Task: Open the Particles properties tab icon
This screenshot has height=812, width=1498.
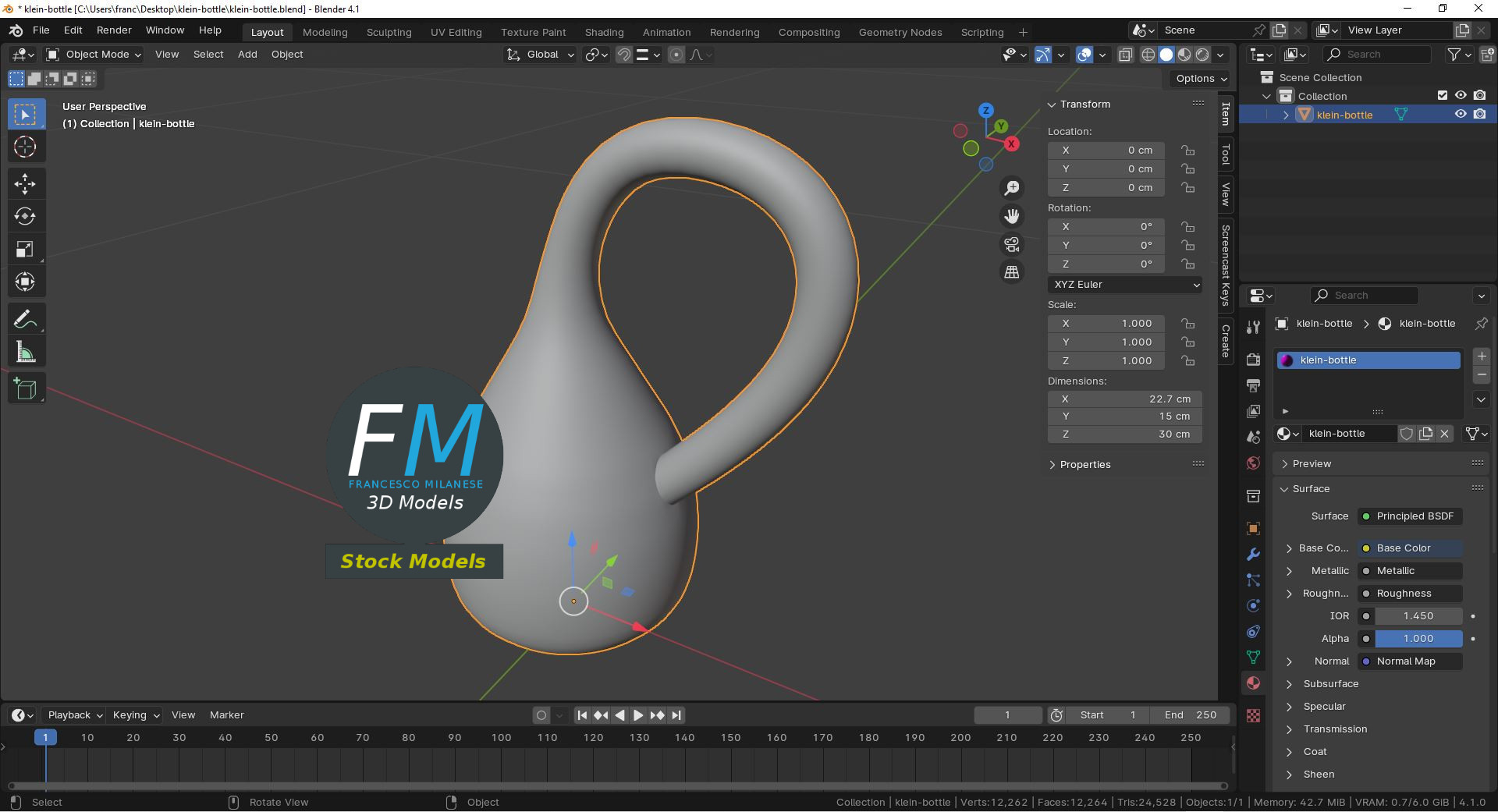Action: [x=1253, y=580]
